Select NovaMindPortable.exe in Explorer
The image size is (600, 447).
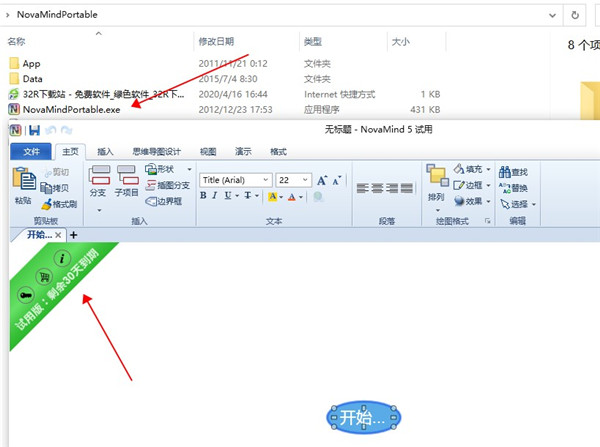pyautogui.click(x=64, y=109)
